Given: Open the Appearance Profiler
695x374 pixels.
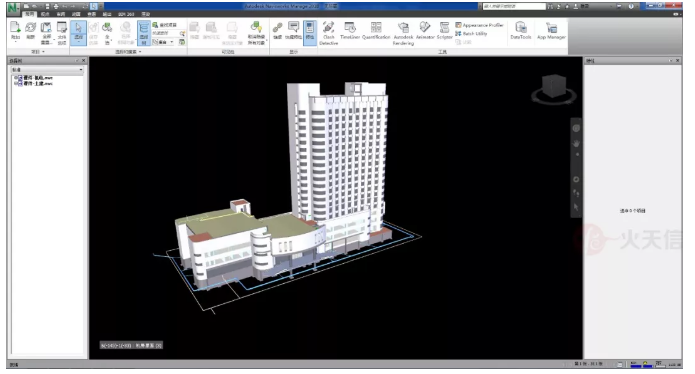Looking at the screenshot, I should [x=479, y=25].
